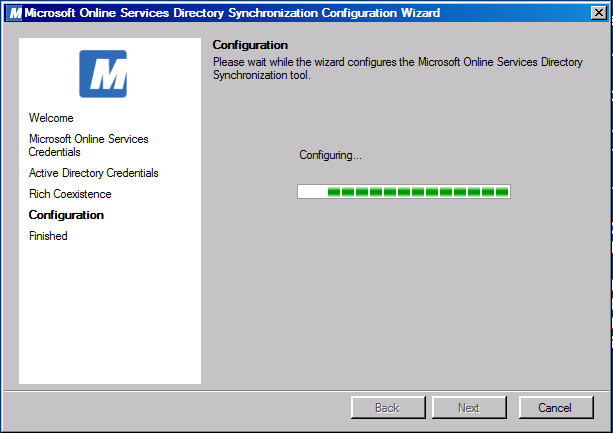This screenshot has width=613, height=433.
Task: Click the small M icon in title bar
Action: (14, 13)
